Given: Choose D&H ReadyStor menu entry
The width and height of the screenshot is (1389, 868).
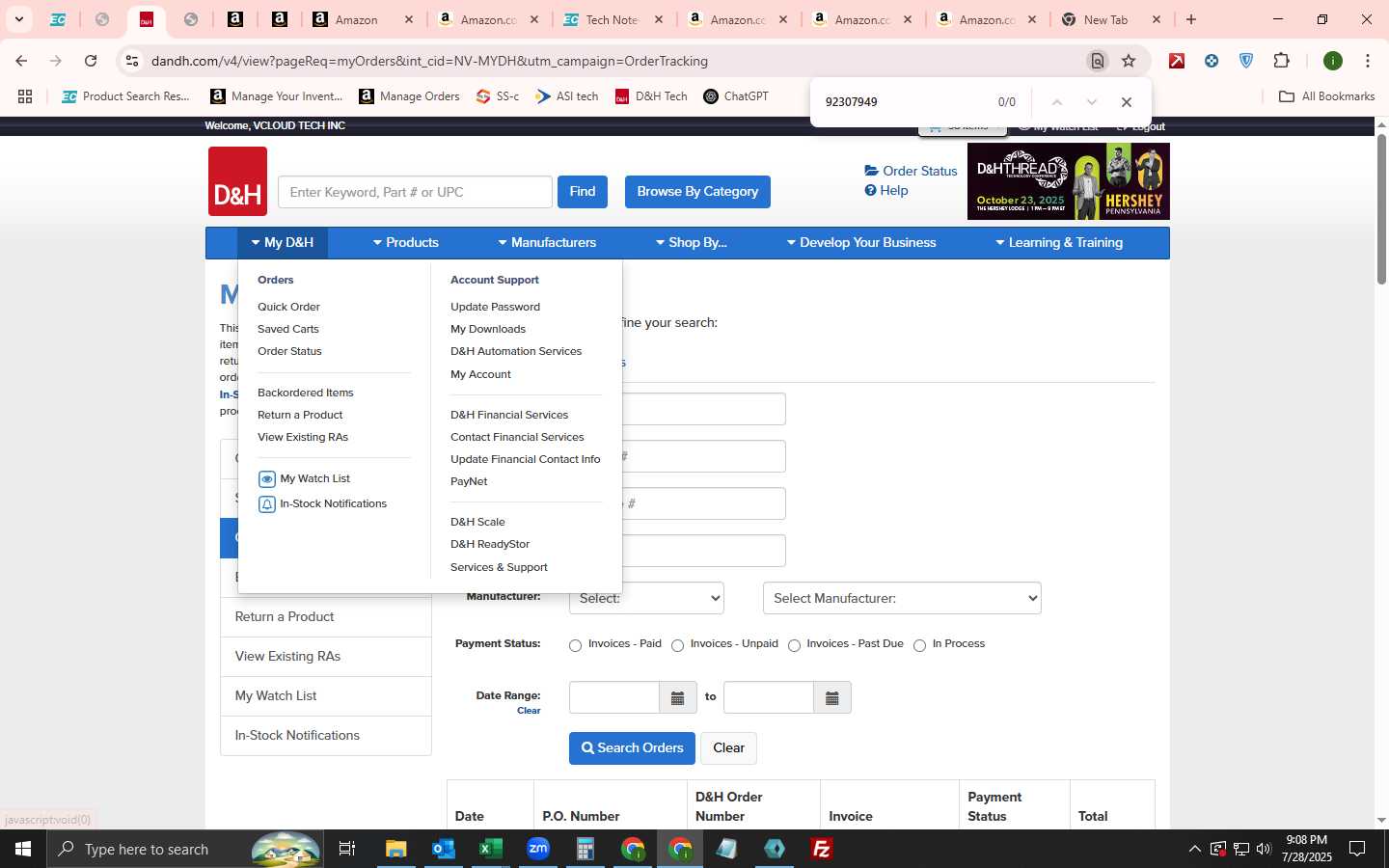Looking at the screenshot, I should (x=490, y=544).
